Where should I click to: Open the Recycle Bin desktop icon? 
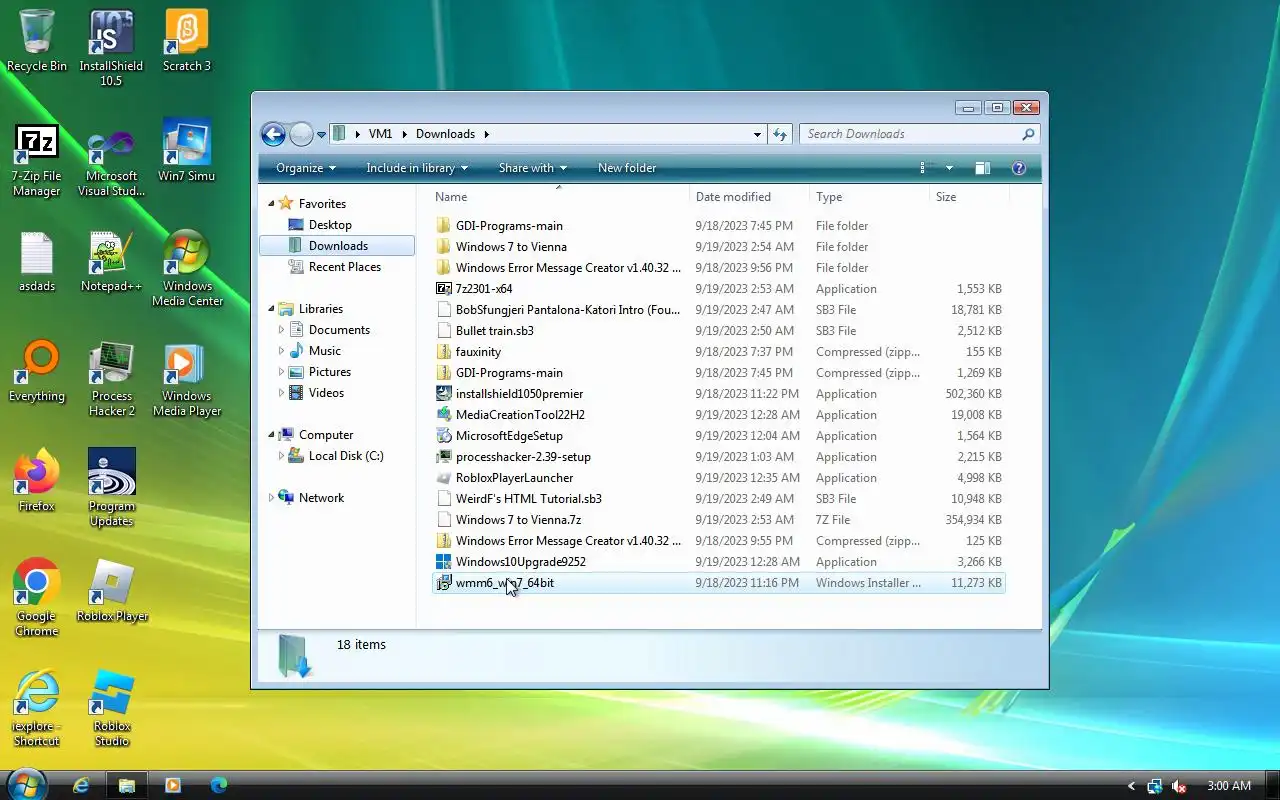(37, 41)
